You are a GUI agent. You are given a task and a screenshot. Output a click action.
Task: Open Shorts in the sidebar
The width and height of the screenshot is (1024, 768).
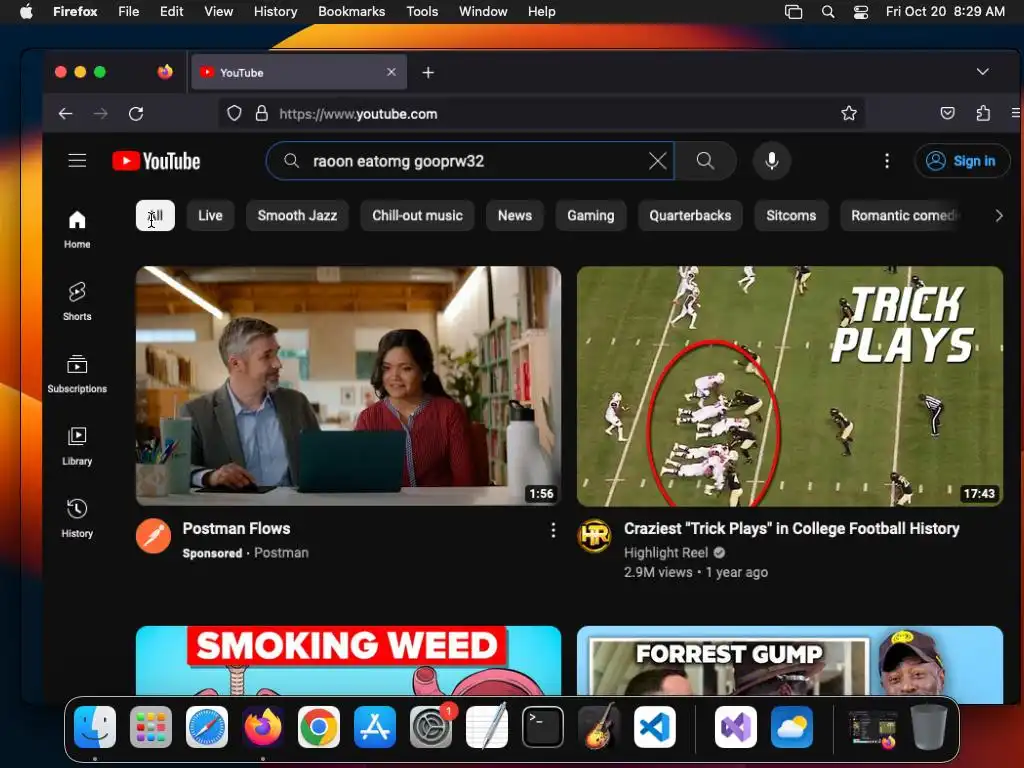coord(77,301)
